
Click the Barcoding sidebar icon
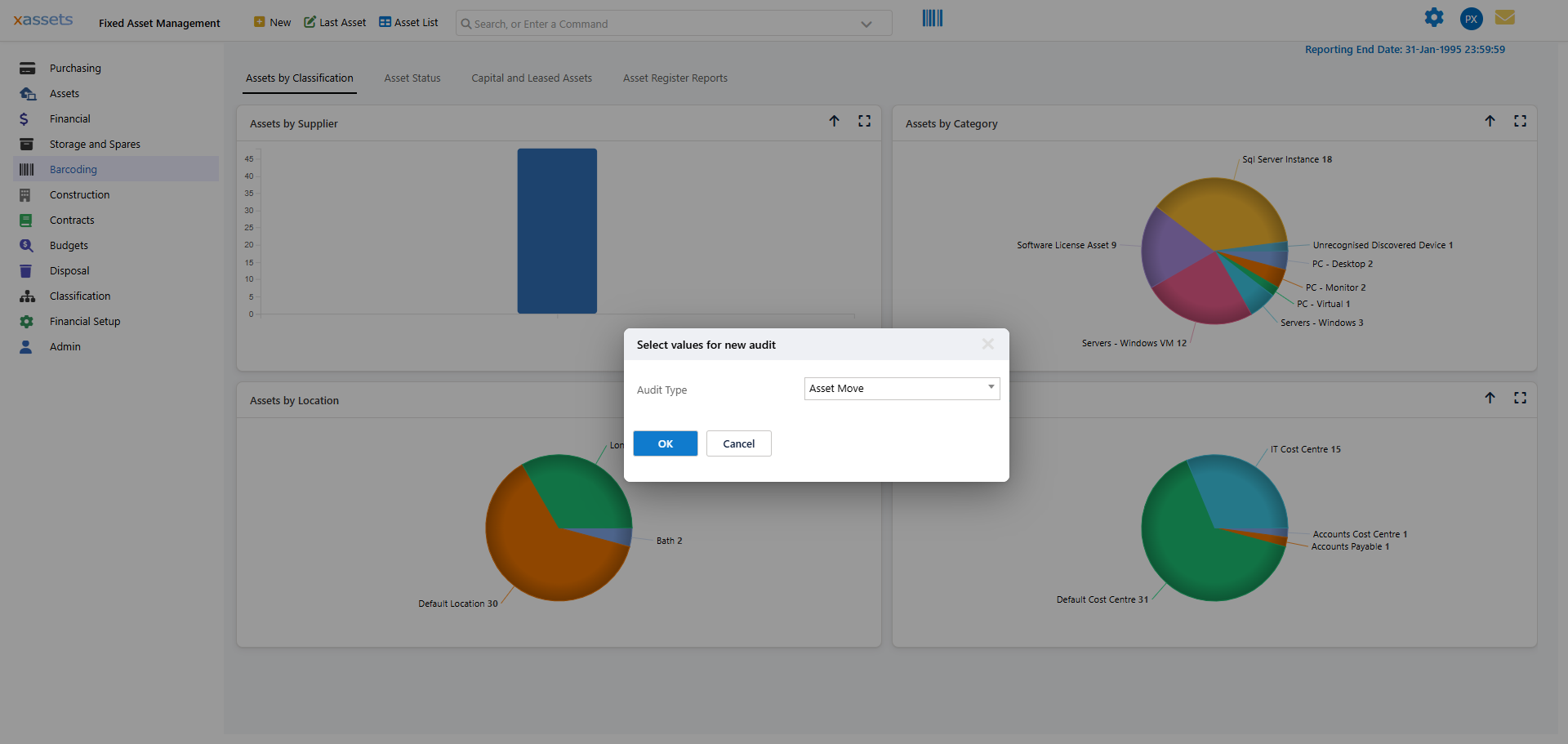click(27, 169)
